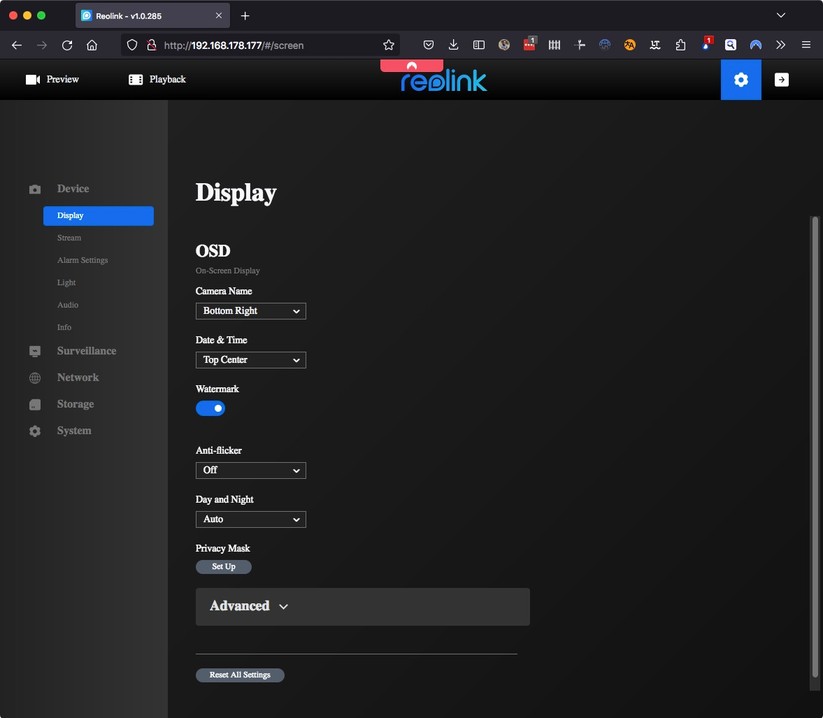This screenshot has width=823, height=718.
Task: Open the Day and Night dropdown
Action: 250,520
